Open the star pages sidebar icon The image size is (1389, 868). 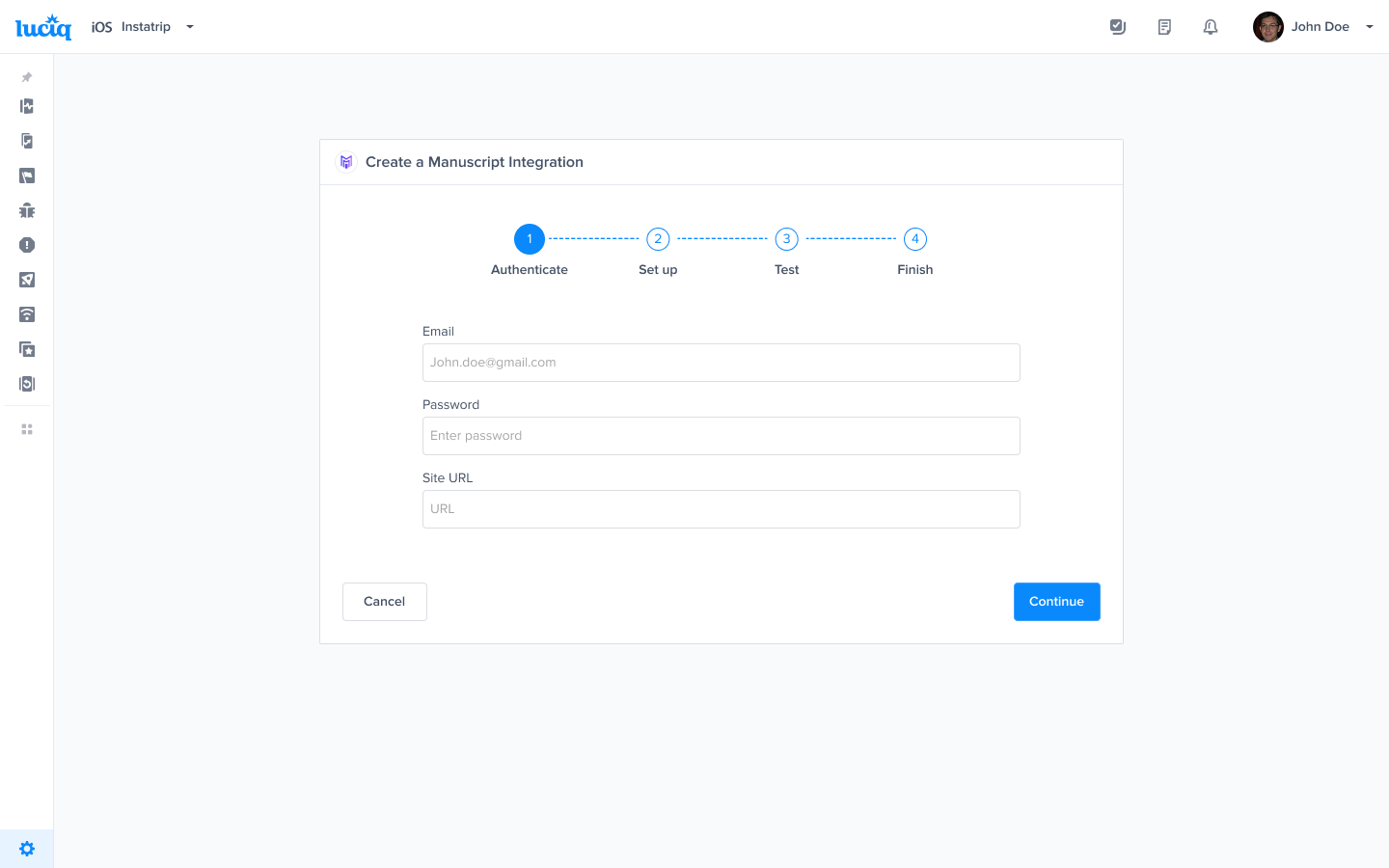point(27,349)
